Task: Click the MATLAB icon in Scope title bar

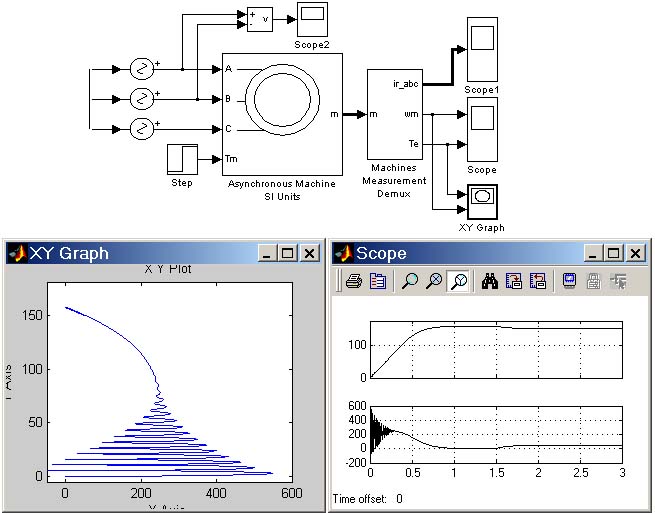Action: (x=343, y=253)
